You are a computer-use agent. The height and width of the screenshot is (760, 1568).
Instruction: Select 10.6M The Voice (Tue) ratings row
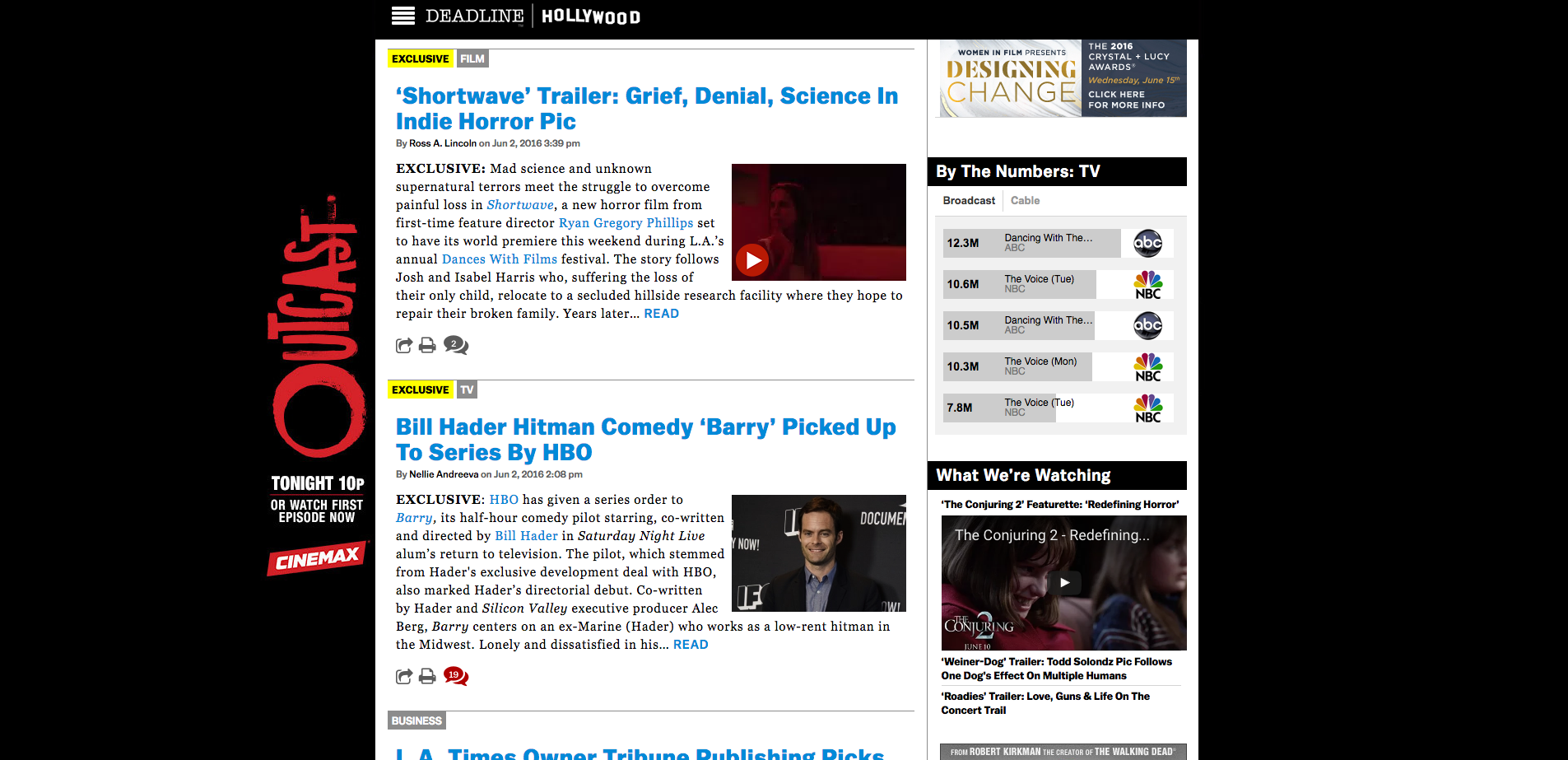[1059, 284]
